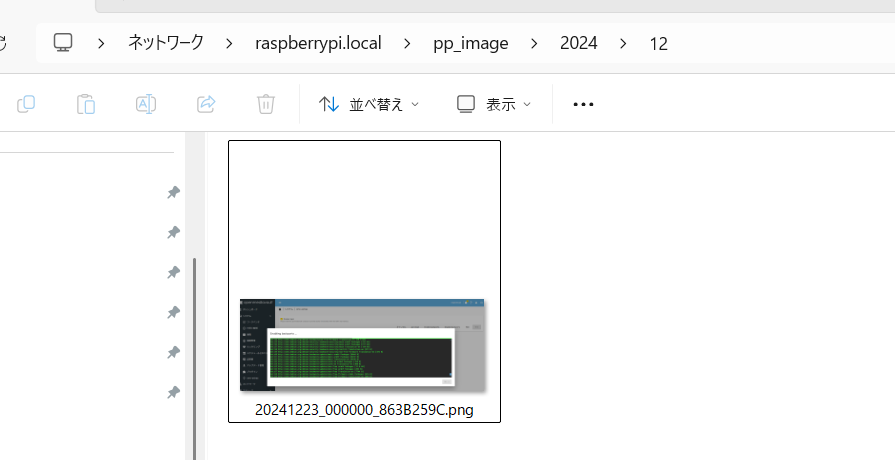The width and height of the screenshot is (895, 460).
Task: Click the Copy icon in toolbar
Action: 26,104
